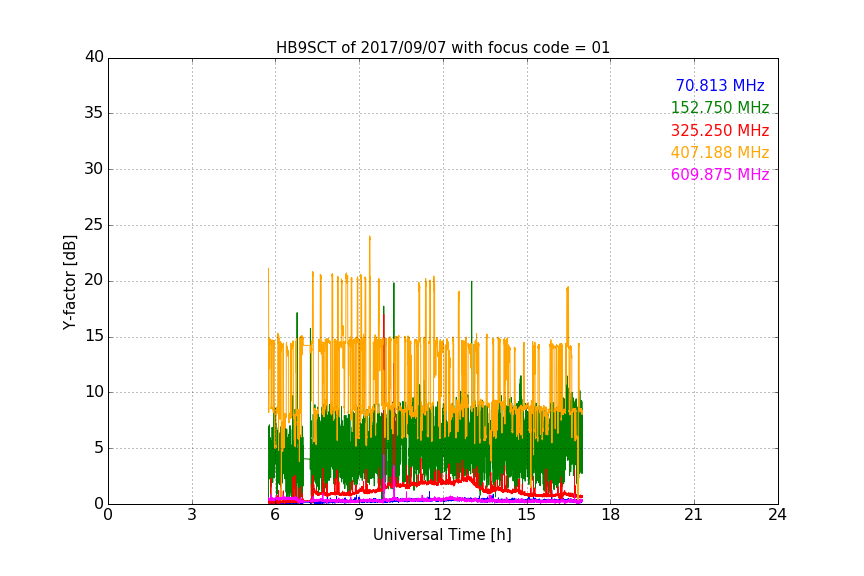
Task: Click the y-axis tick label 15
Action: pos(94,336)
